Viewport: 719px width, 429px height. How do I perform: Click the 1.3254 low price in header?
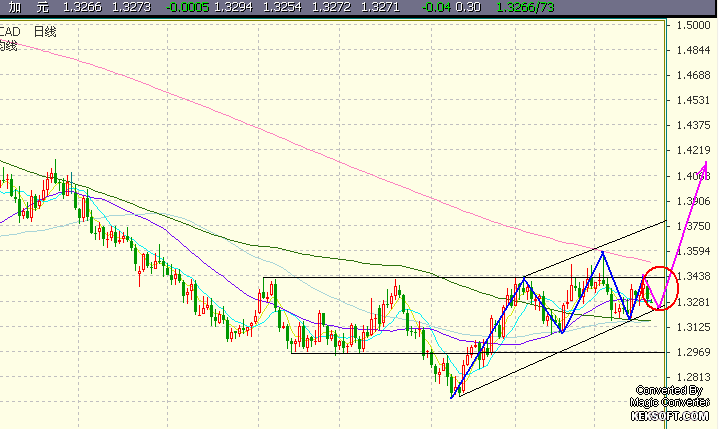pos(282,7)
